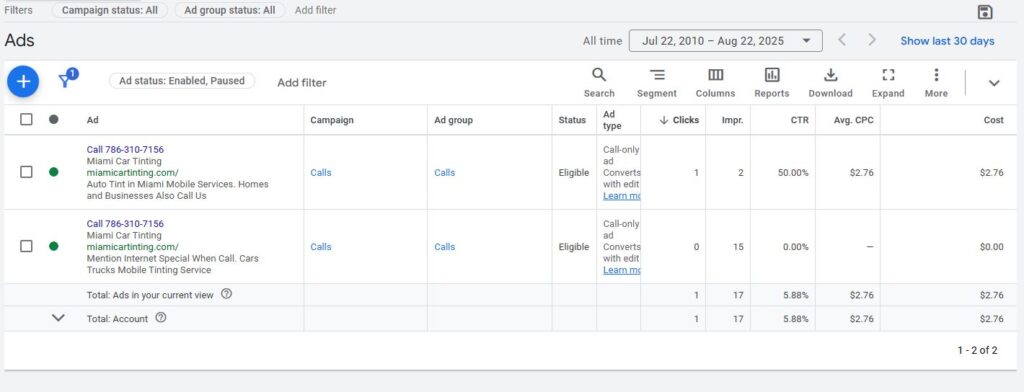Image resolution: width=1024 pixels, height=392 pixels.
Task: Go to next date range
Action: tap(872, 41)
